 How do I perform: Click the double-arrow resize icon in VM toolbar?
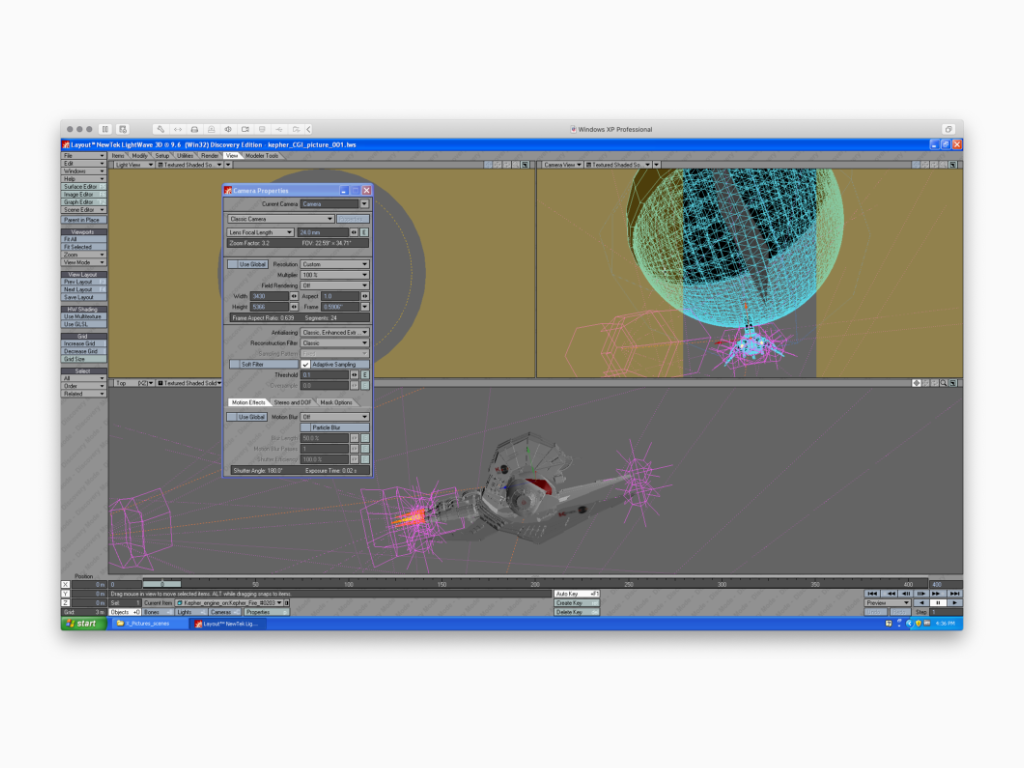(x=178, y=129)
